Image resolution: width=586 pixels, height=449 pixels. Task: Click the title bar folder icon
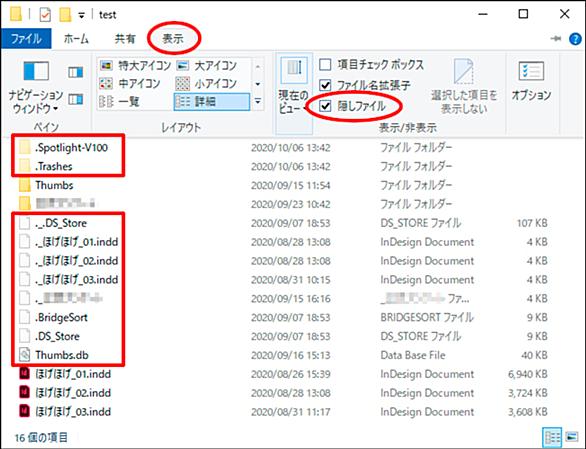pos(15,14)
